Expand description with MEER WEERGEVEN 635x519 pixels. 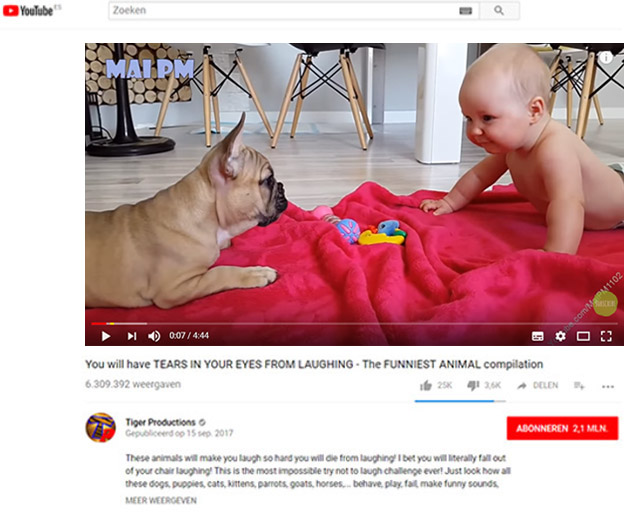pos(161,500)
